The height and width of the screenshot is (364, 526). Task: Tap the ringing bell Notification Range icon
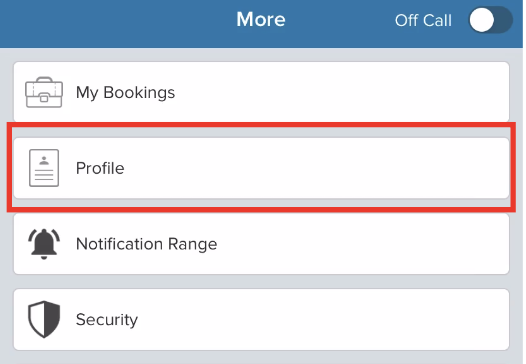coord(44,244)
